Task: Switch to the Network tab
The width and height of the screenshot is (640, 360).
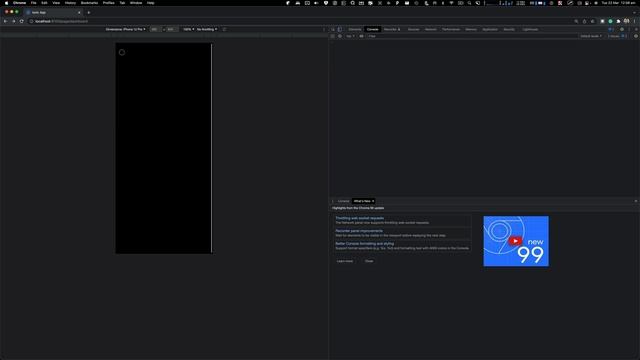Action: pyautogui.click(x=431, y=29)
